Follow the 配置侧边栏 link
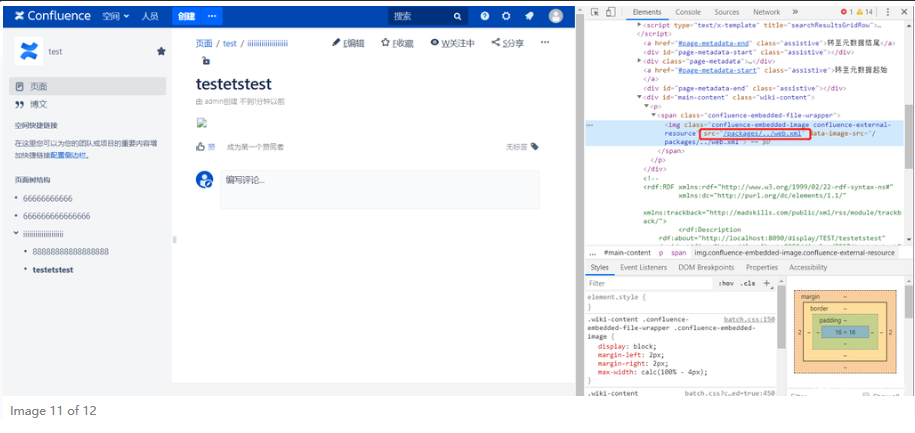 (x=69, y=155)
